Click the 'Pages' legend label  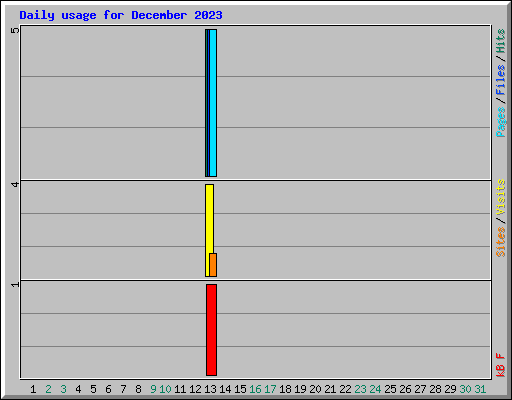click(x=501, y=122)
